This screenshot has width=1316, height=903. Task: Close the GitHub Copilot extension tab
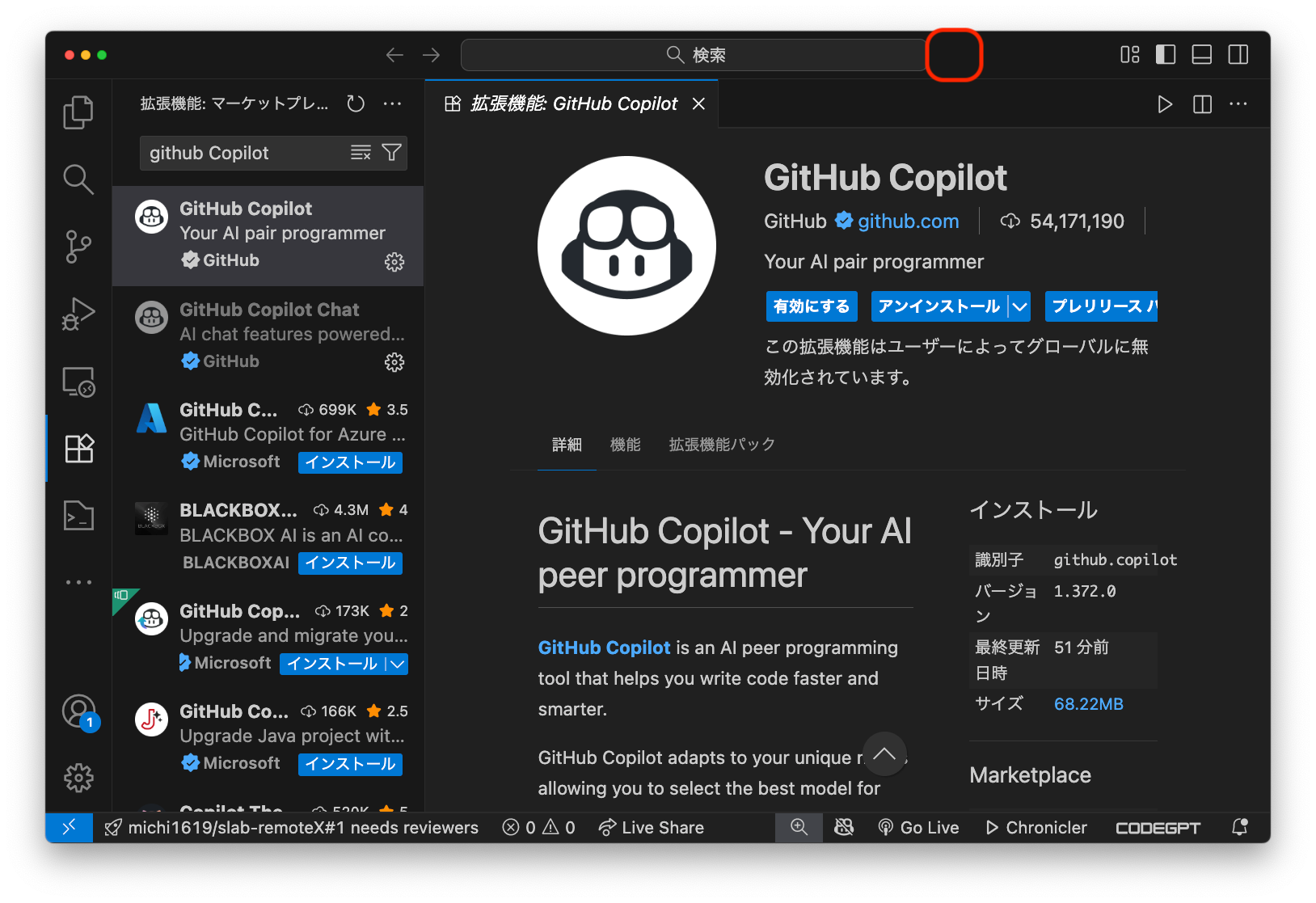point(698,103)
